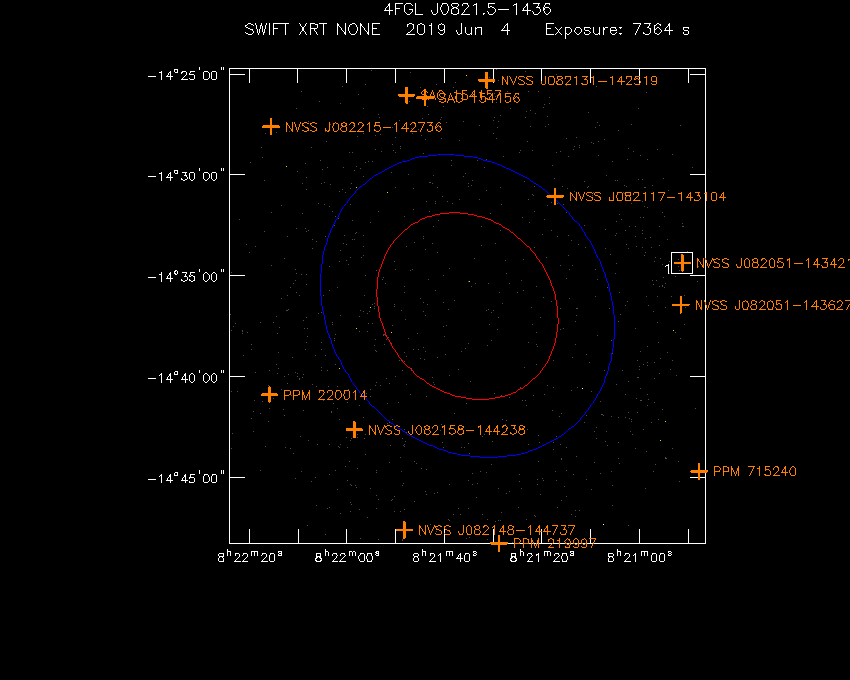Click the declination label -14°25'00"
Image resolution: width=850 pixels, height=680 pixels.
[x=186, y=75]
